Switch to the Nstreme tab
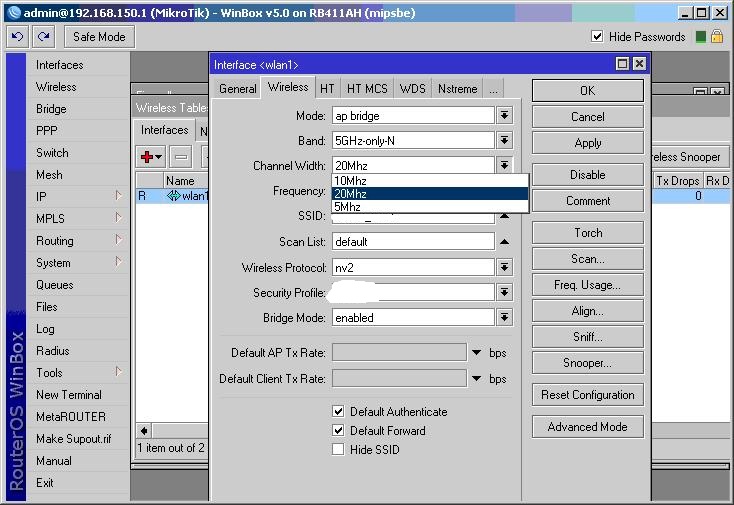 [457, 88]
